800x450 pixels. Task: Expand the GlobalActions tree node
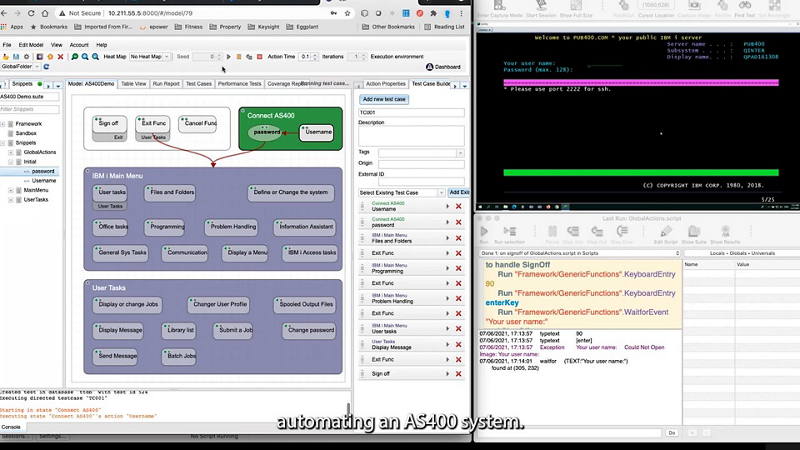[x=11, y=153]
